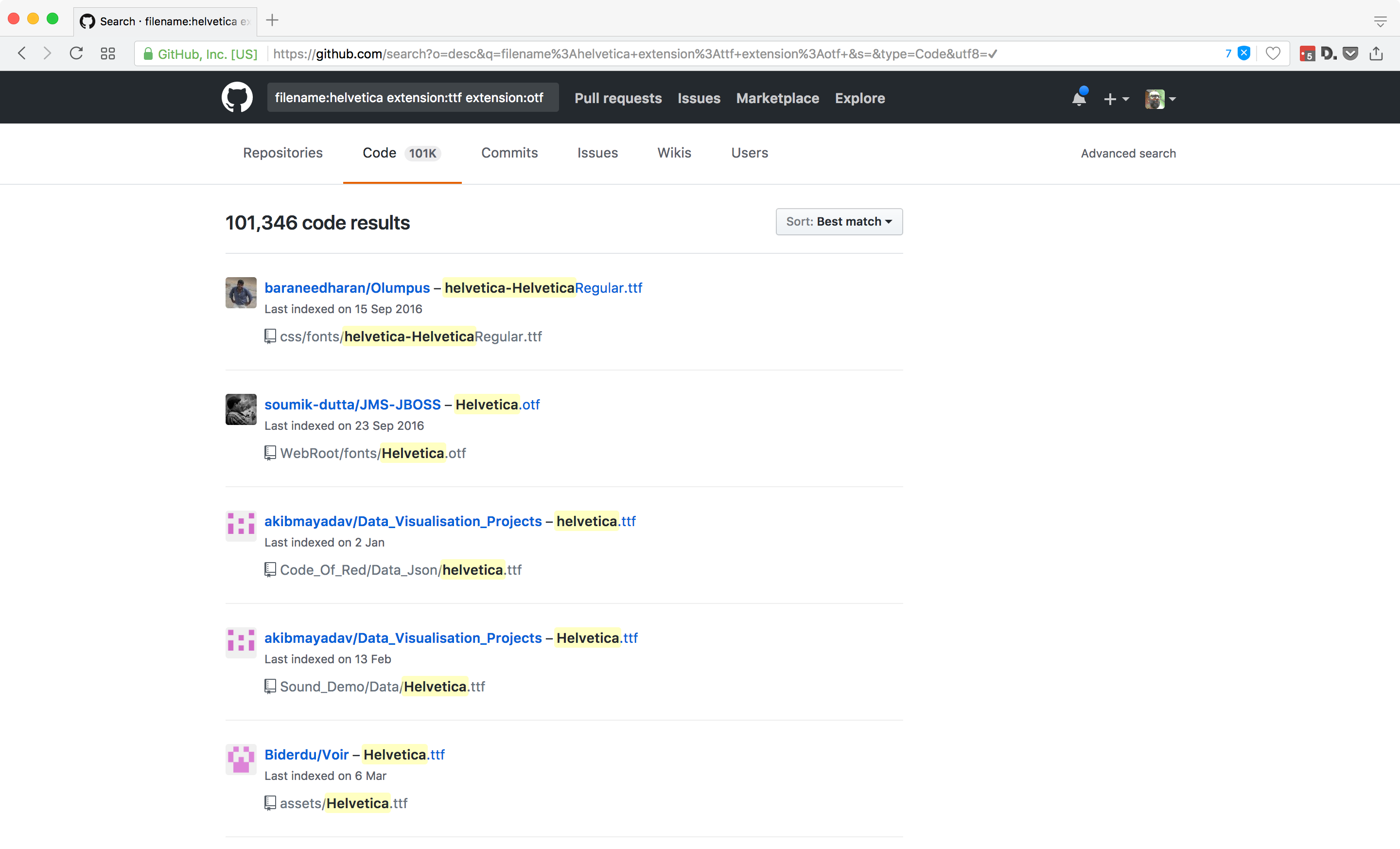Expand the Sort Best match dropdown
The height and width of the screenshot is (849, 1400).
[x=839, y=221]
